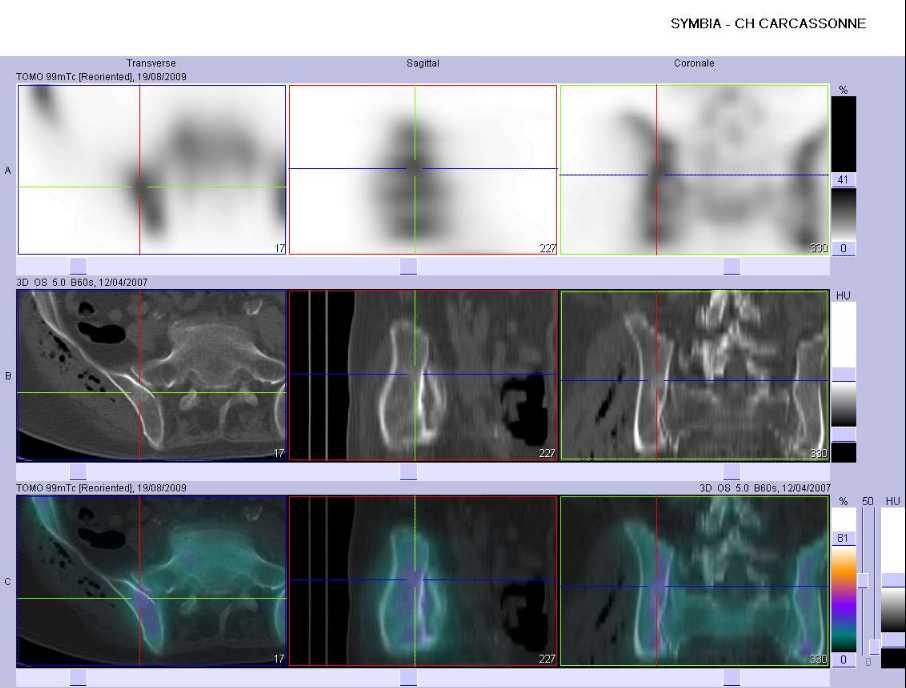The width and height of the screenshot is (906, 688).
Task: Click the upper HU window handle in row C
Action: (893, 581)
